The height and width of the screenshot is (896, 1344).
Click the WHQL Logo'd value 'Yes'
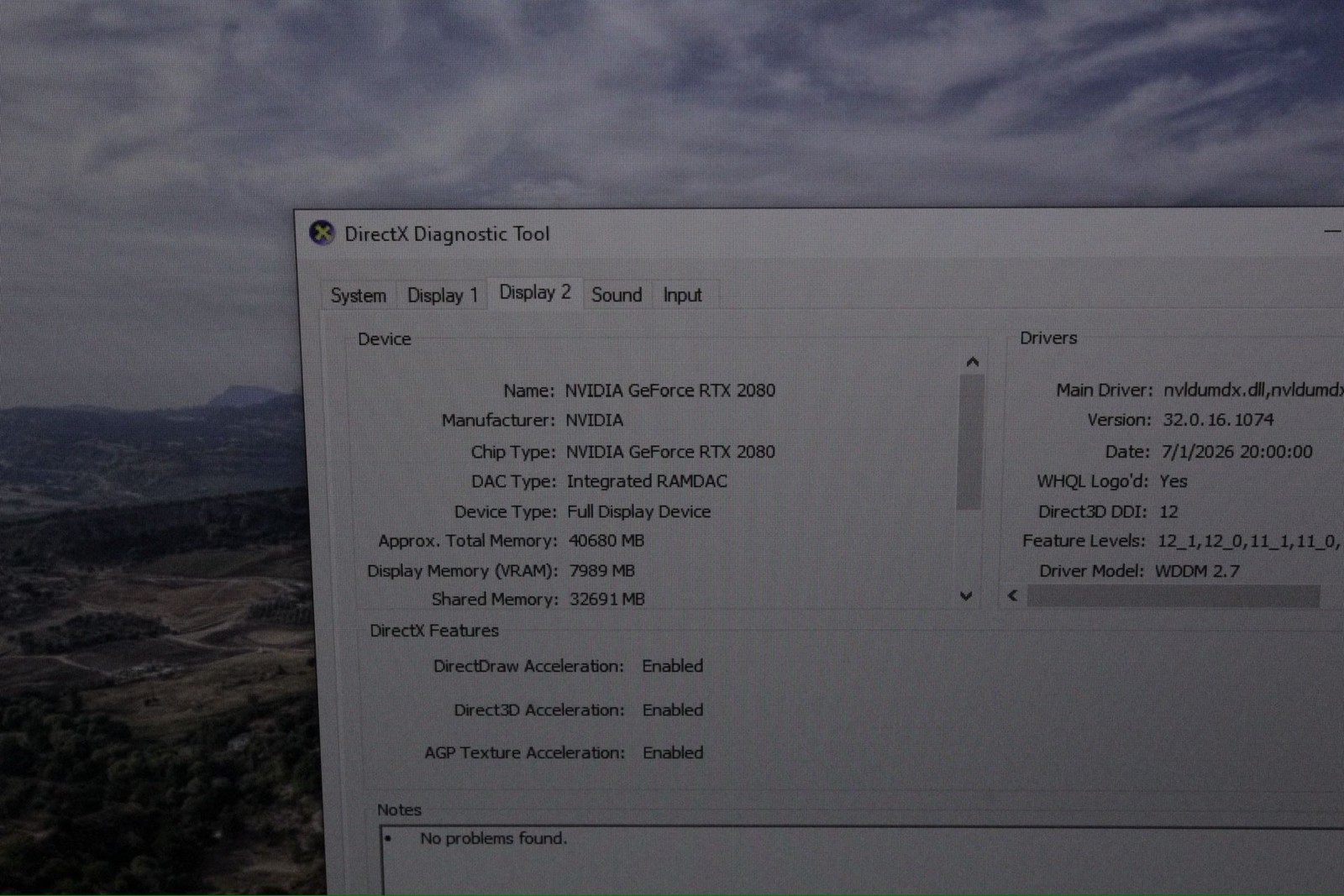[x=1173, y=481]
